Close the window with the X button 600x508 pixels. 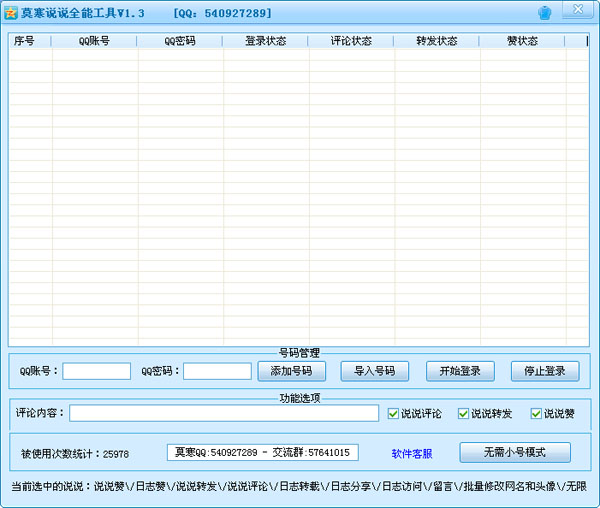577,11
